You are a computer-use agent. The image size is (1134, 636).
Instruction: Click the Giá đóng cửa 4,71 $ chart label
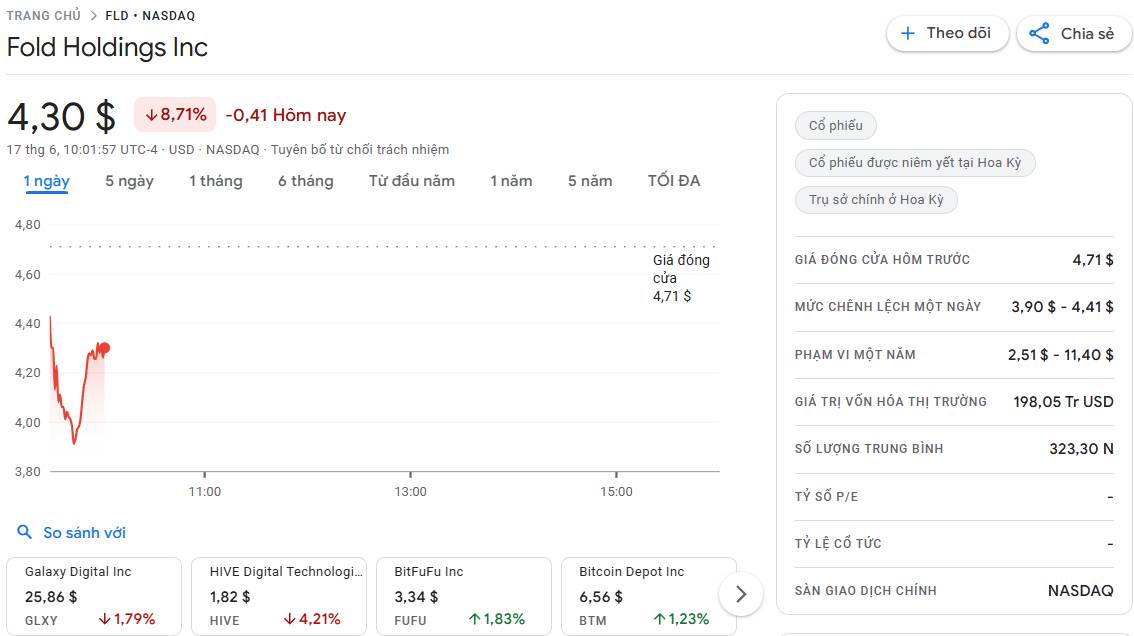point(681,278)
